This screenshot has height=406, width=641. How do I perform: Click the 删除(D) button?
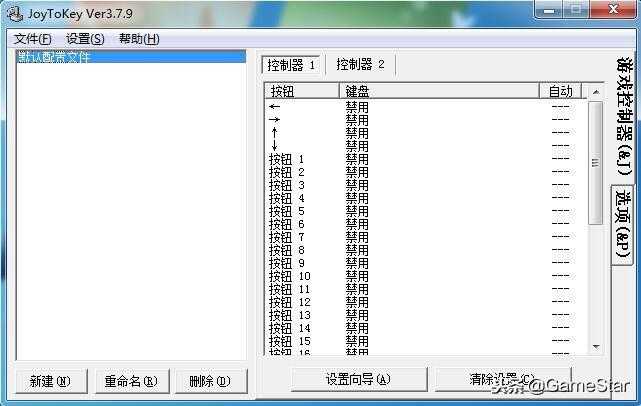[x=211, y=381]
